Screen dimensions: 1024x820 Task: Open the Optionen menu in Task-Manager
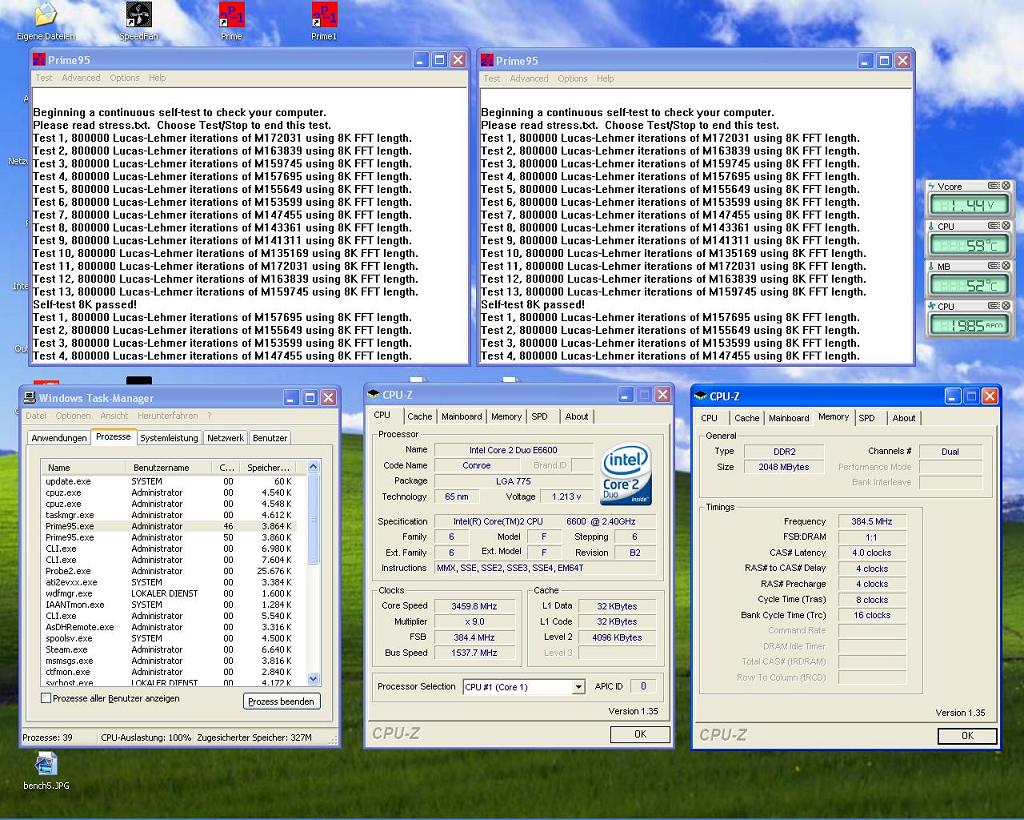(73, 415)
